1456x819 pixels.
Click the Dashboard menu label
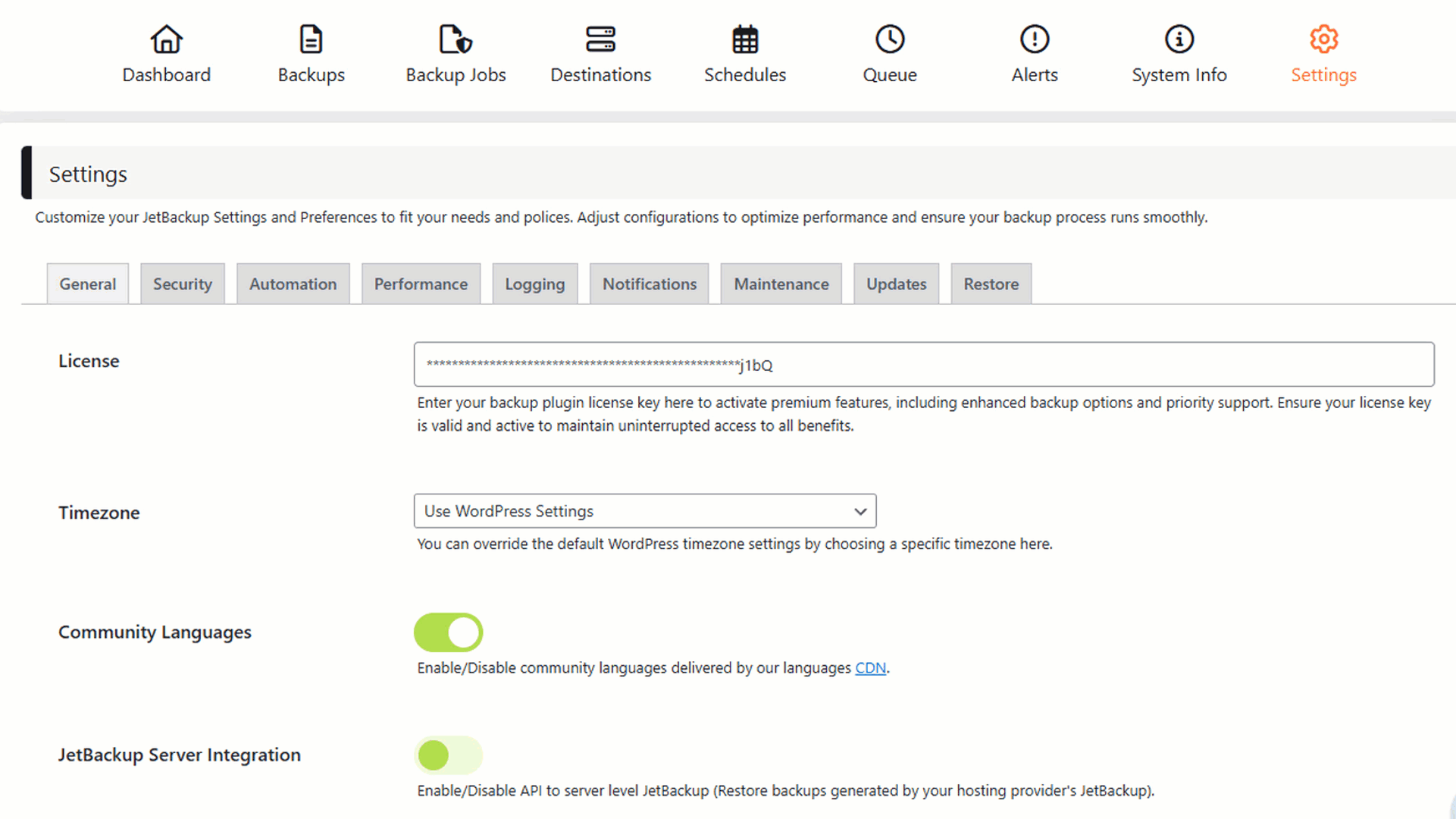pyautogui.click(x=166, y=75)
